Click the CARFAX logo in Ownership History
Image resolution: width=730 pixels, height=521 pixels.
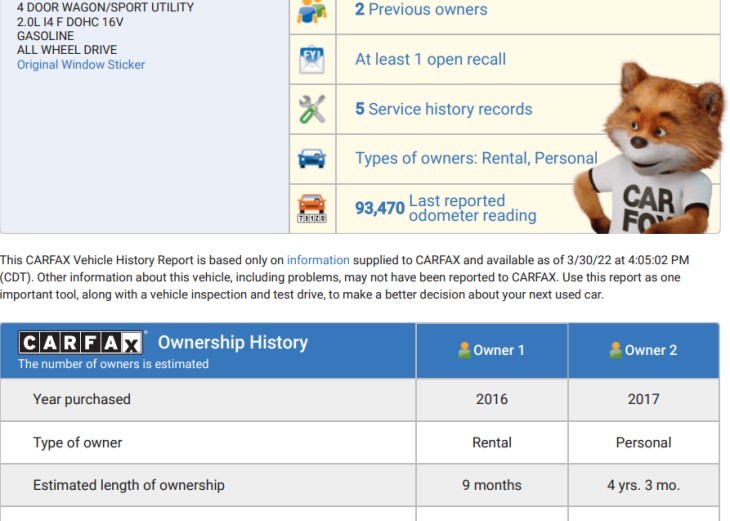pyautogui.click(x=81, y=343)
